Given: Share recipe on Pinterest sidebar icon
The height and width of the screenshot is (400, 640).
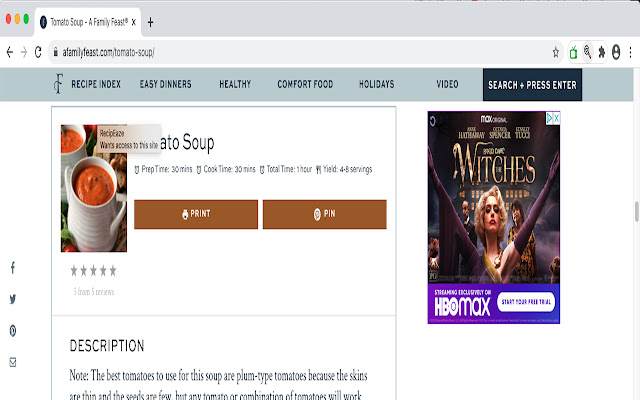Looking at the screenshot, I should [x=13, y=331].
